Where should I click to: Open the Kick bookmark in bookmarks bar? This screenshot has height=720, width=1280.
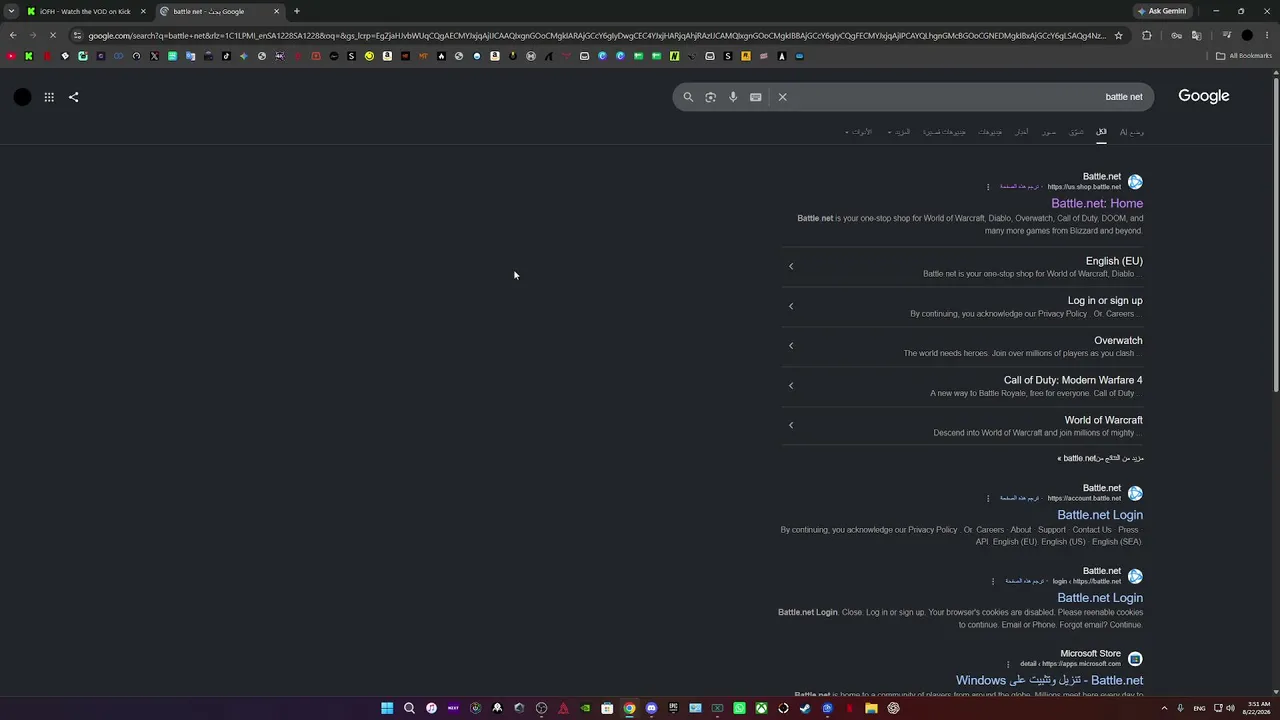pos(29,56)
